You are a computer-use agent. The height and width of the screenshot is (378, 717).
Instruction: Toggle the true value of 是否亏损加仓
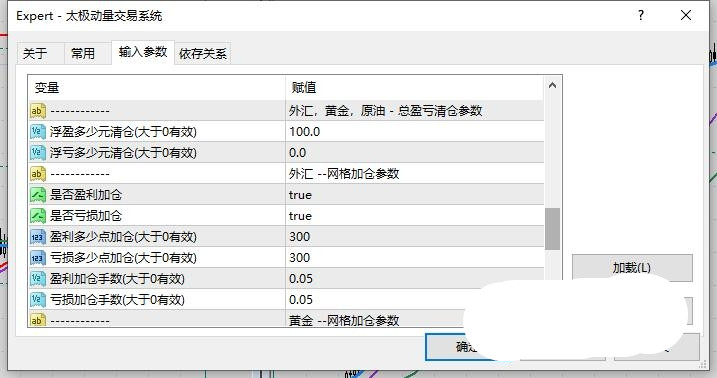[300, 216]
